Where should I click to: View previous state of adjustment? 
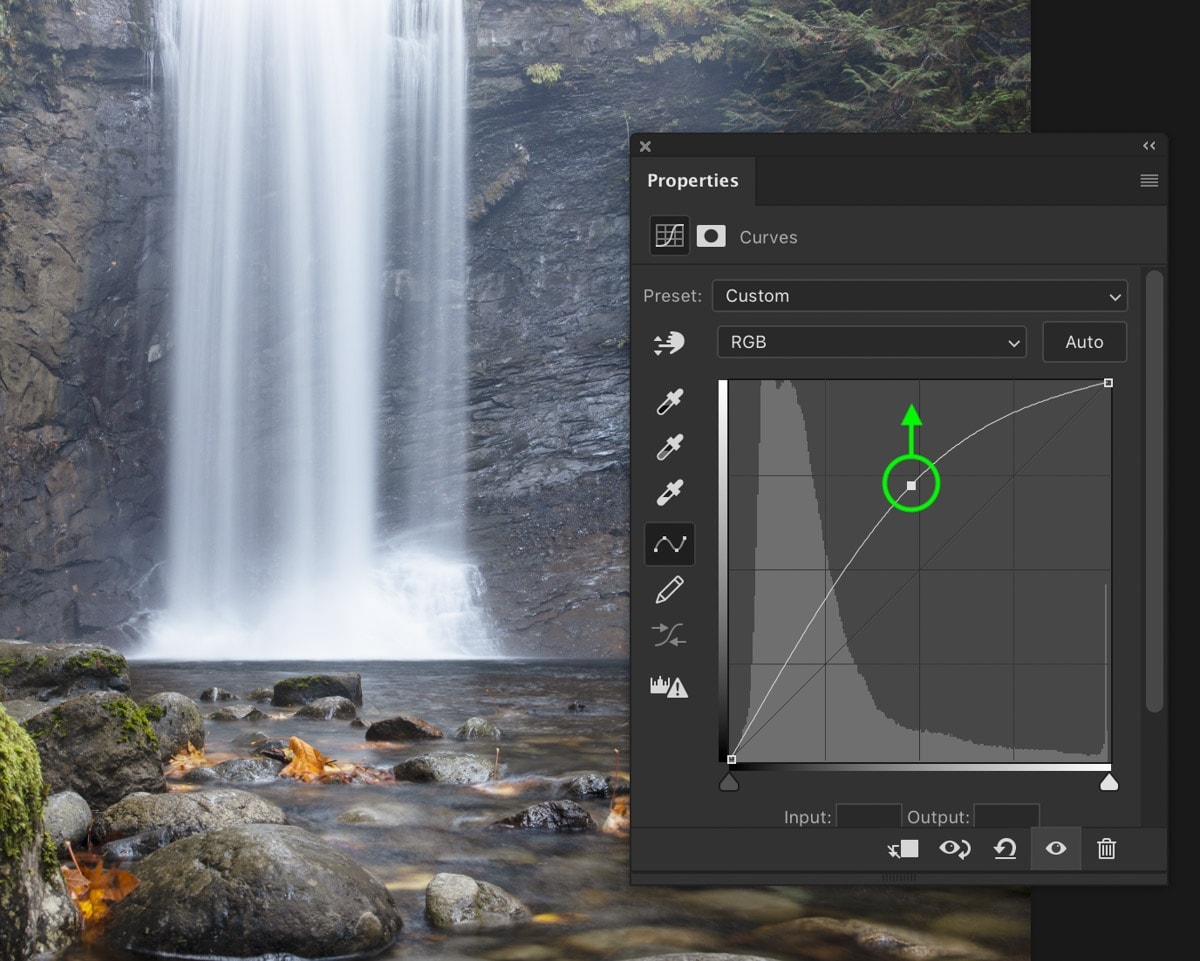coord(954,849)
